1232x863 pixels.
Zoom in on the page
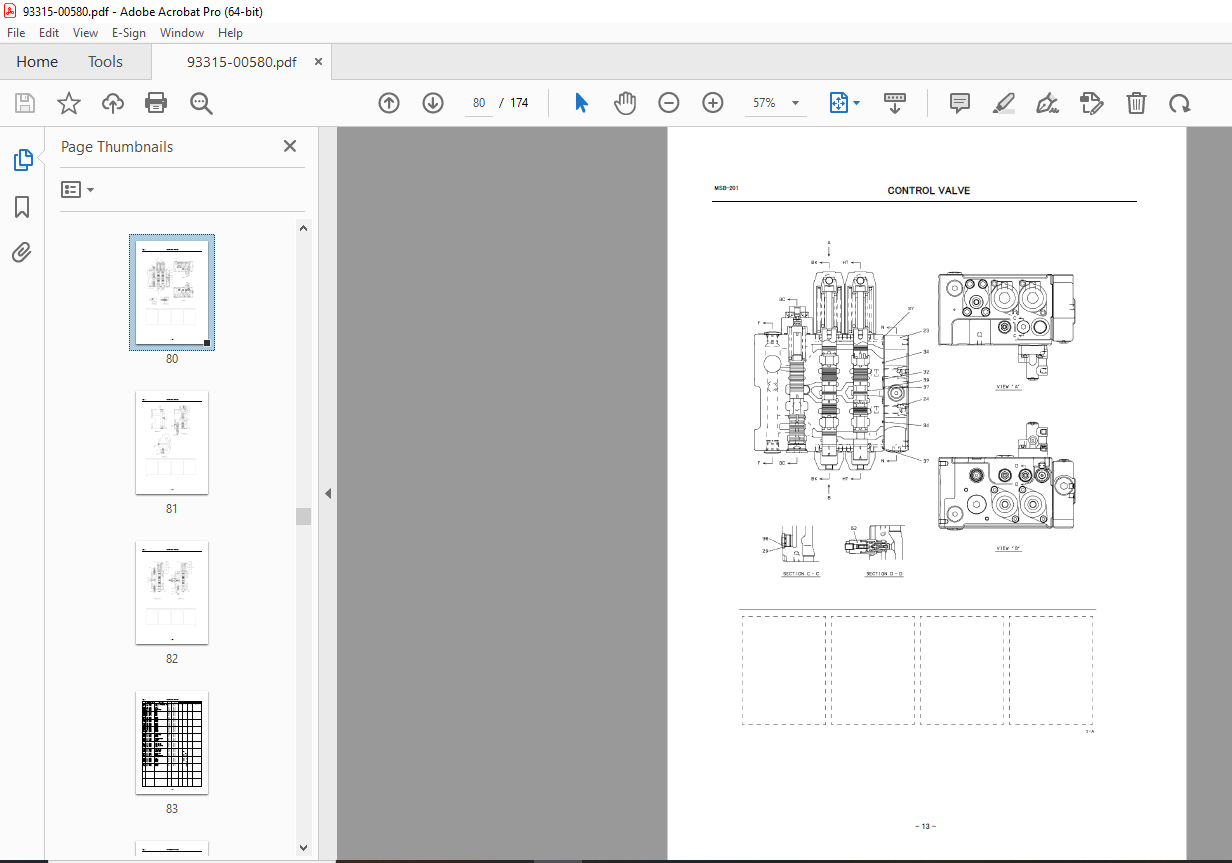coord(713,103)
